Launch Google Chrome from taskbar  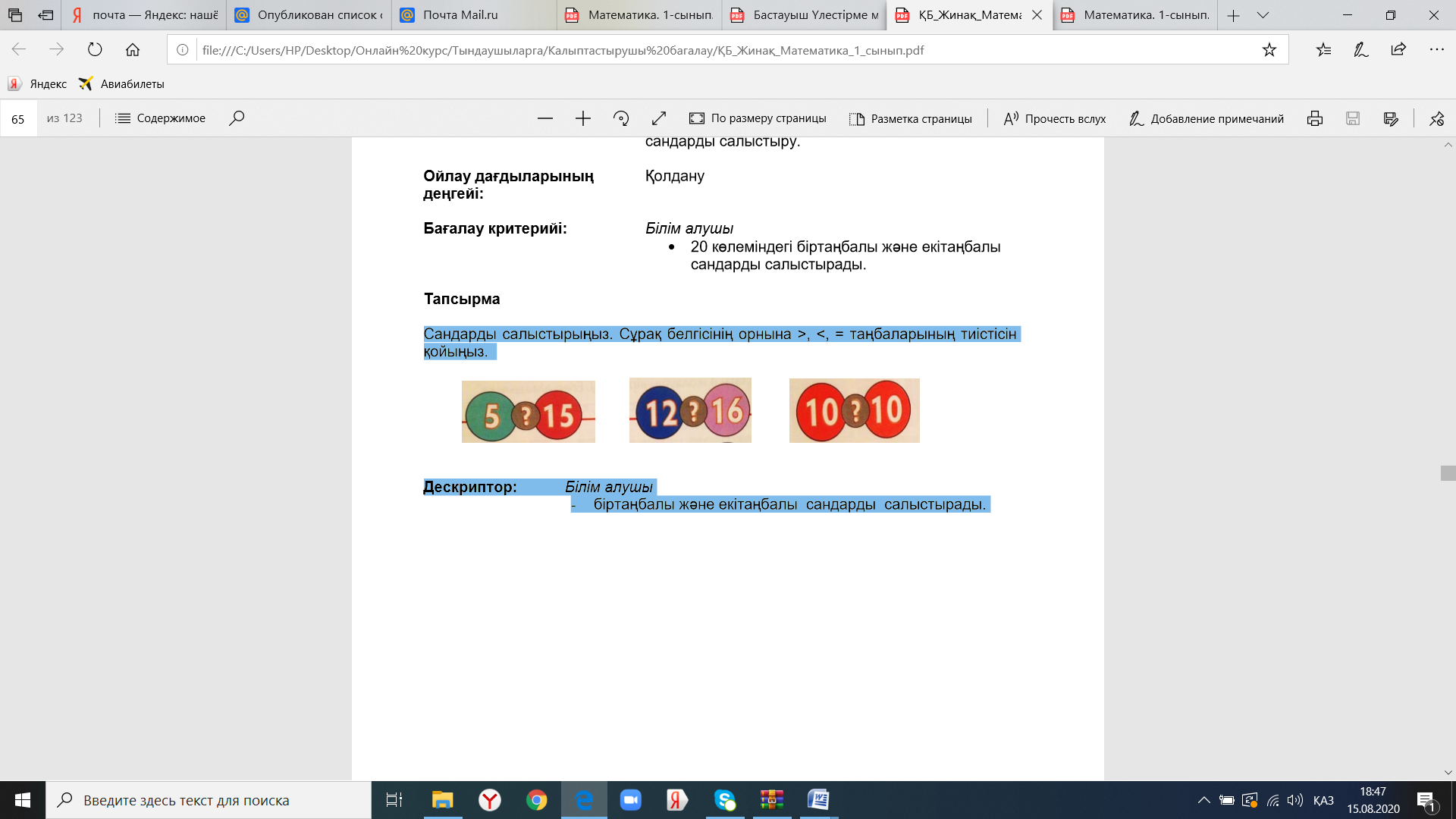(x=537, y=800)
